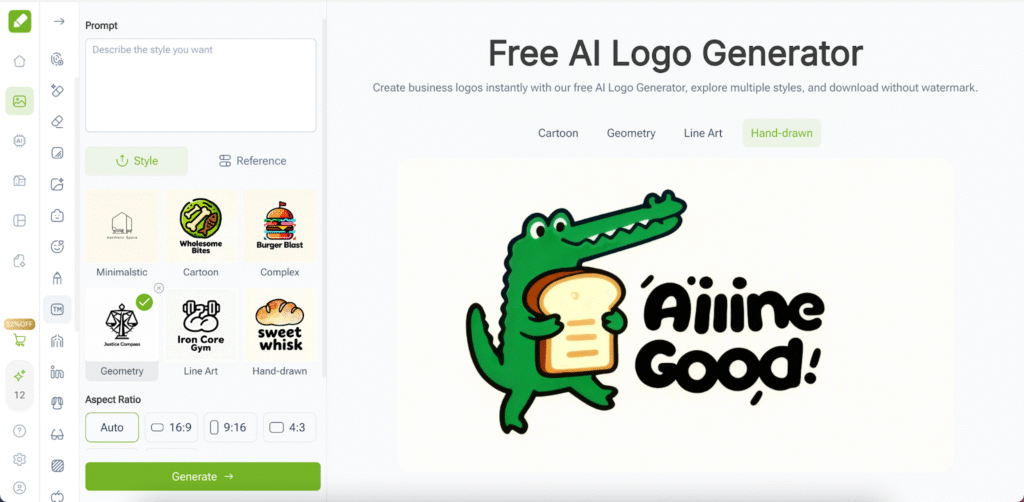
Task: Select the Burger Blast Complex style thumbnail
Action: [280, 227]
